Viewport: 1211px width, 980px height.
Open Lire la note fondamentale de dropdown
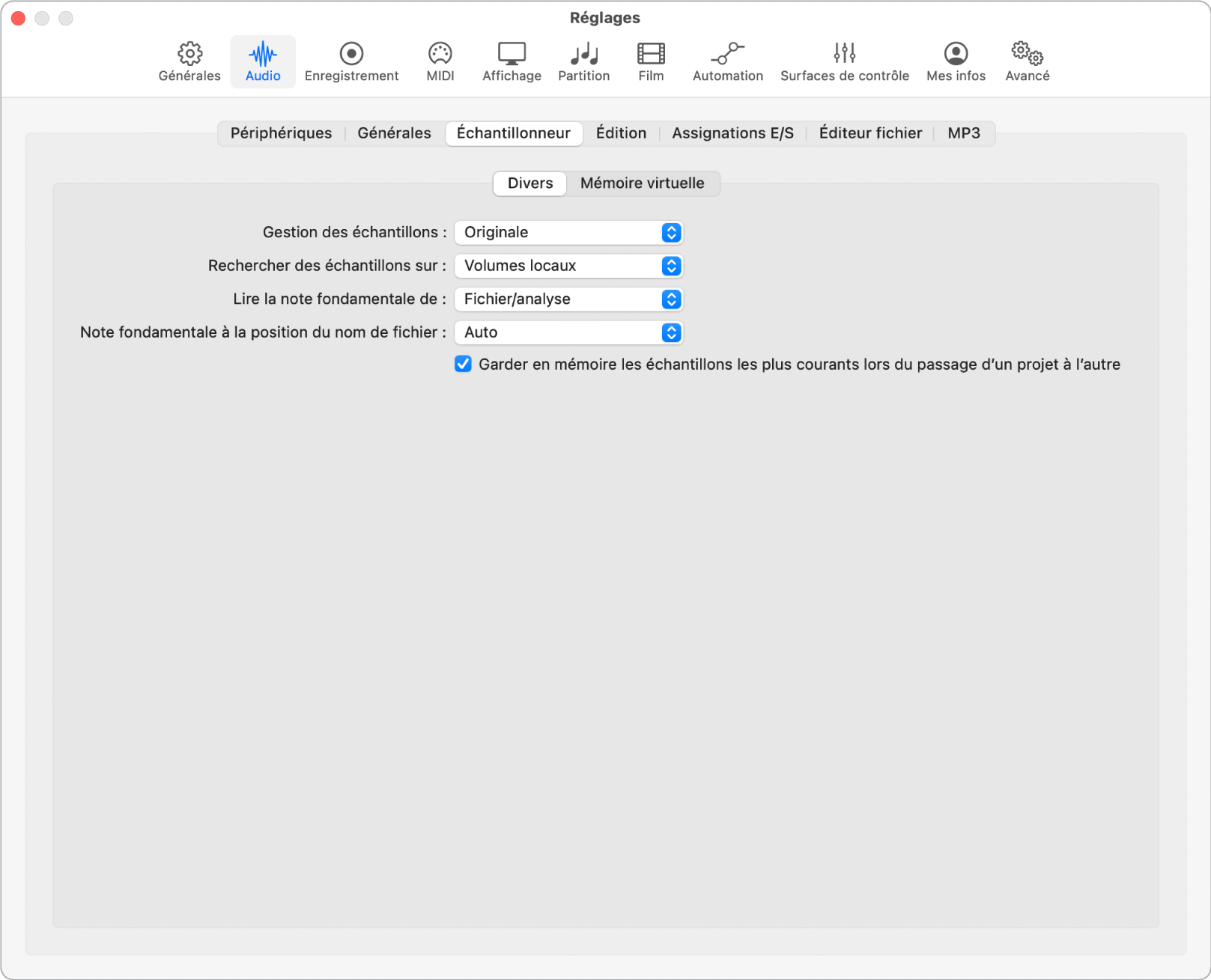(x=568, y=299)
